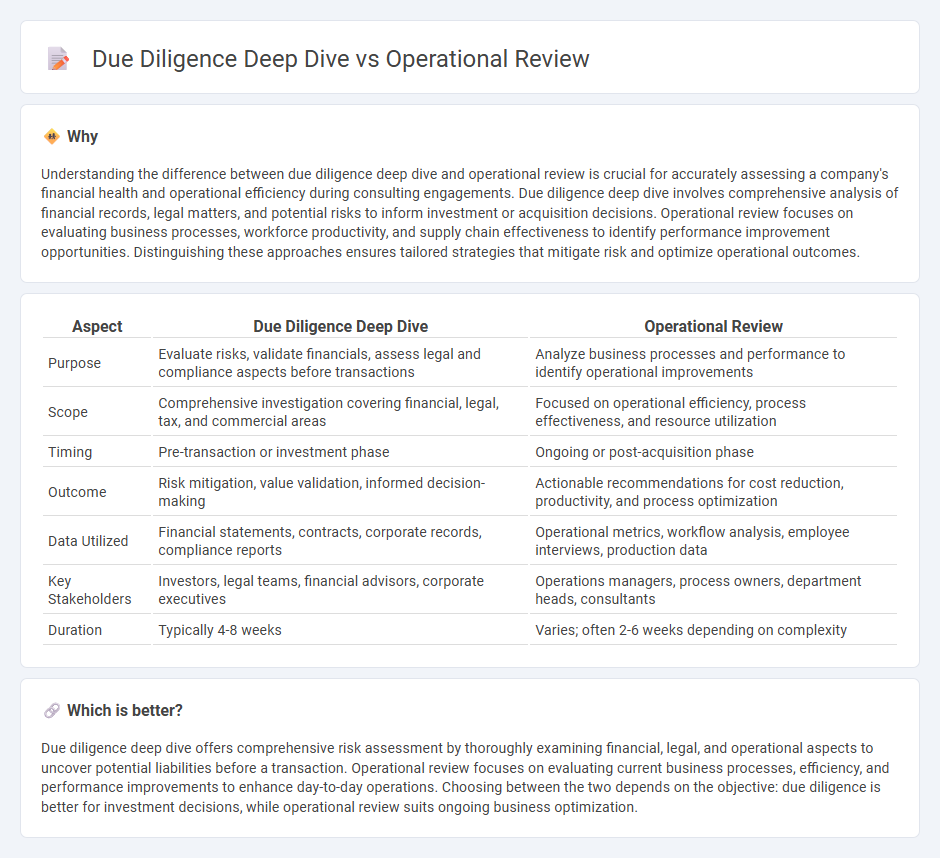This screenshot has width=940, height=858.
Task: Click the cell 'Analyze business processes and performance...'
Action: [x=713, y=363]
